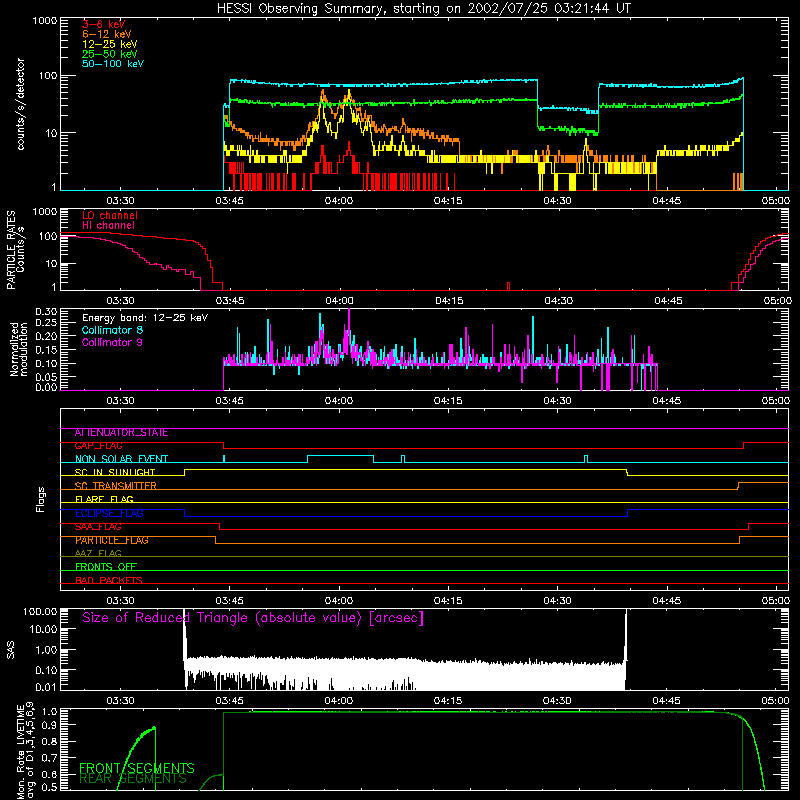Click the HESSI Observing Summary title text
The width and height of the screenshot is (800, 800).
pos(423,9)
